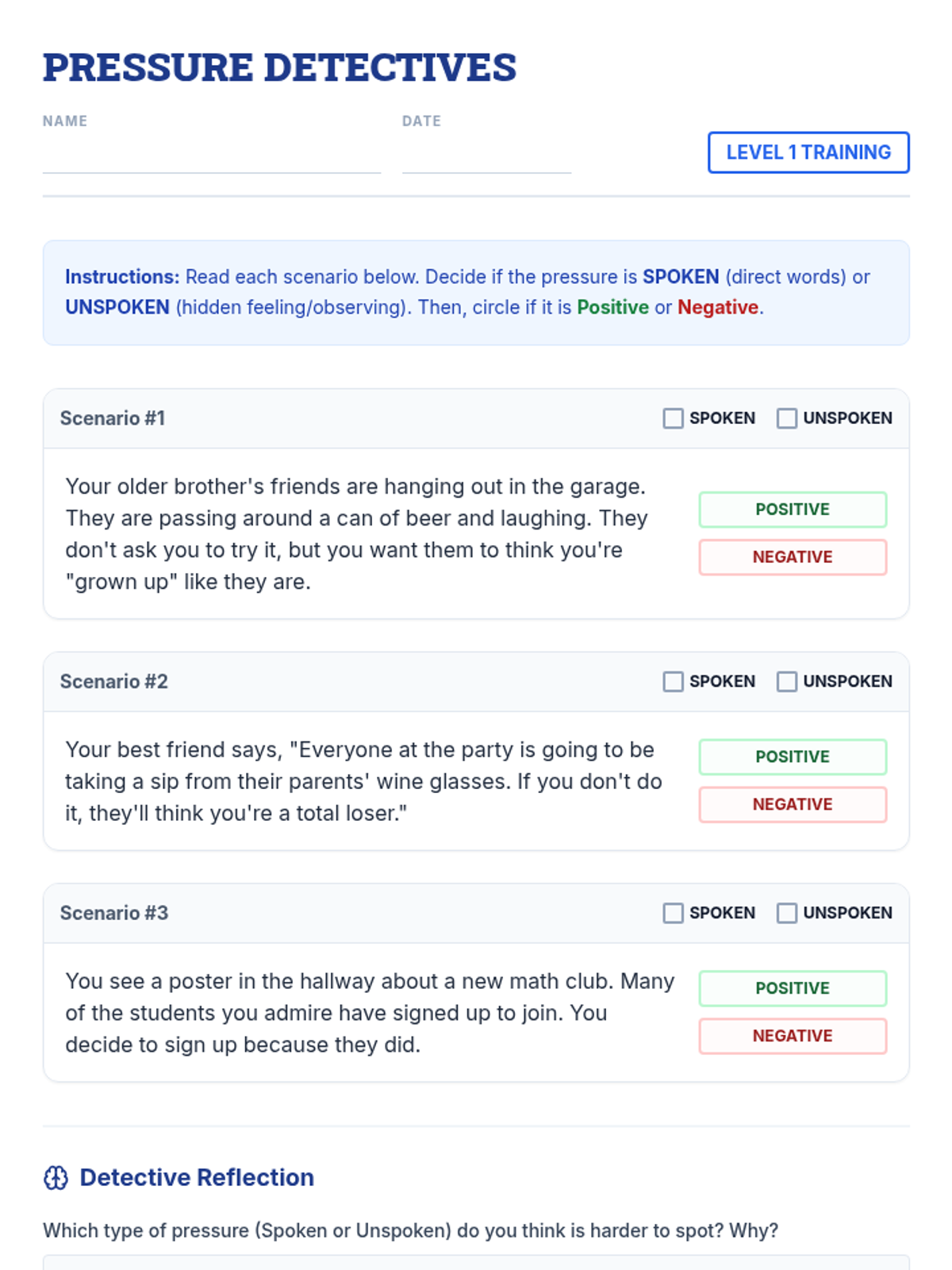
Task: Click the PRESSURE DETECTIVES title
Action: (x=279, y=67)
